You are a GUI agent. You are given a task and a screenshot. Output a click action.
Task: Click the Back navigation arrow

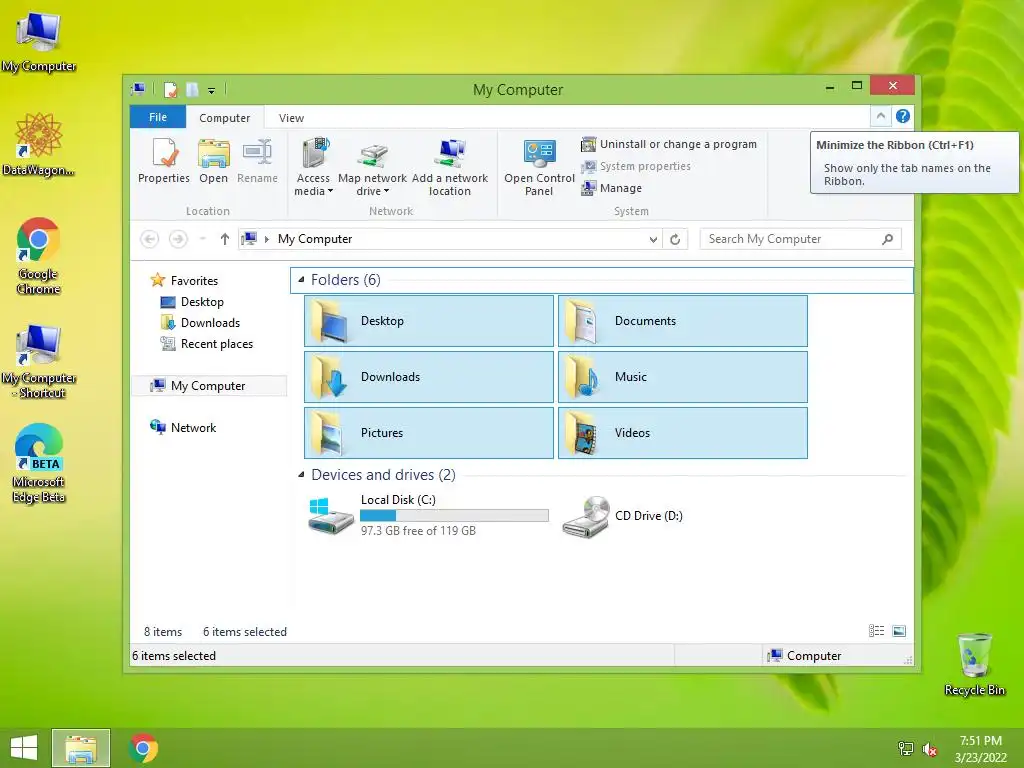click(x=150, y=239)
